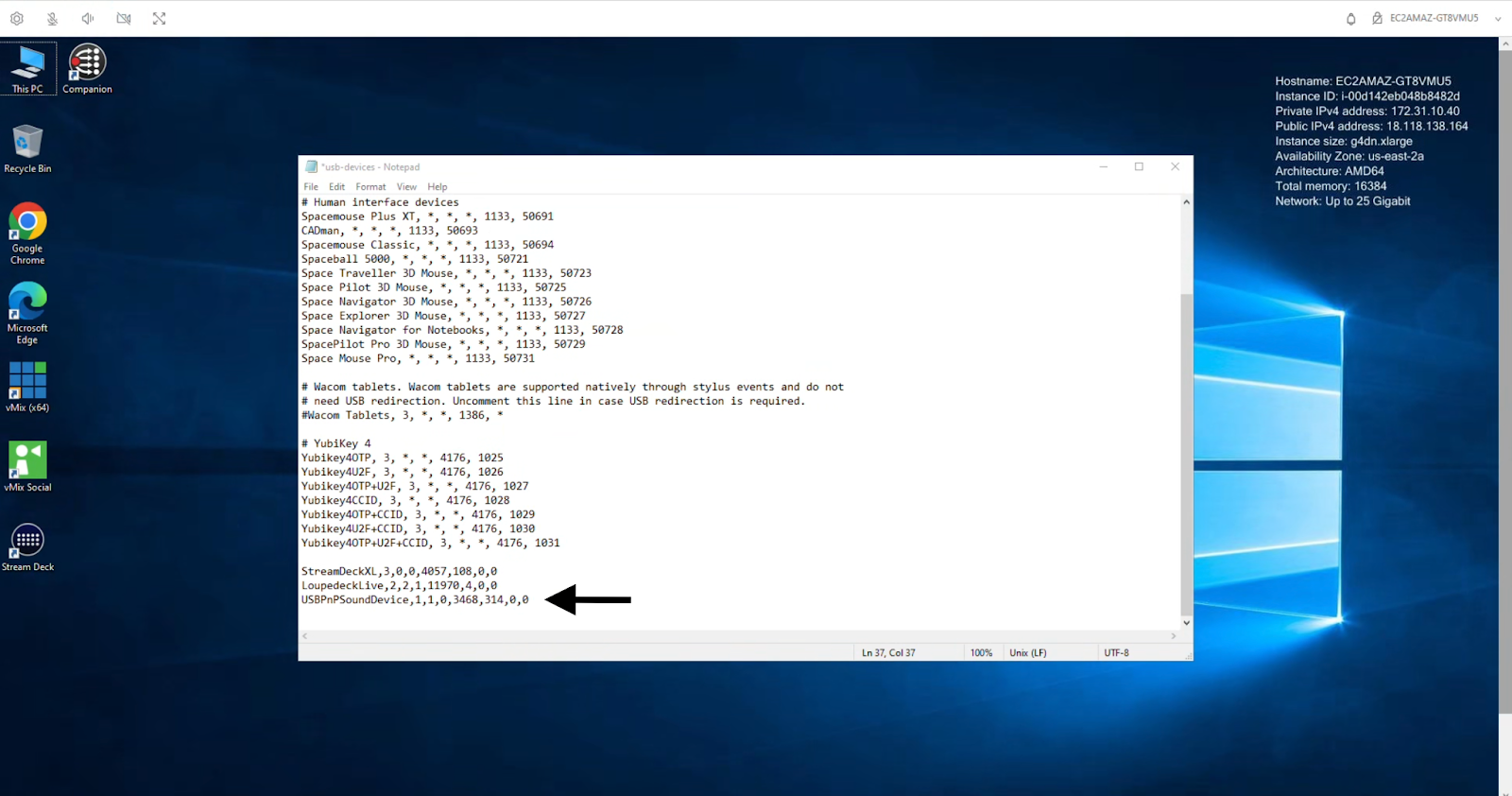1512x796 pixels.
Task: Toggle the muted microphone icon
Action: (52, 19)
